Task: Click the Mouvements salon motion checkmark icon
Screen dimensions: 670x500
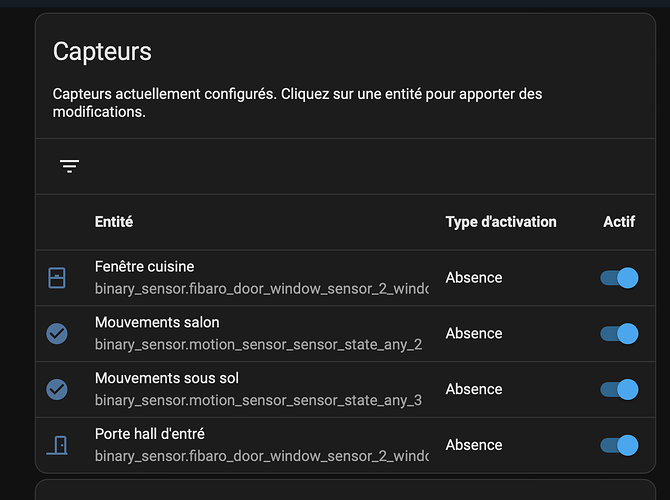Action: click(57, 334)
